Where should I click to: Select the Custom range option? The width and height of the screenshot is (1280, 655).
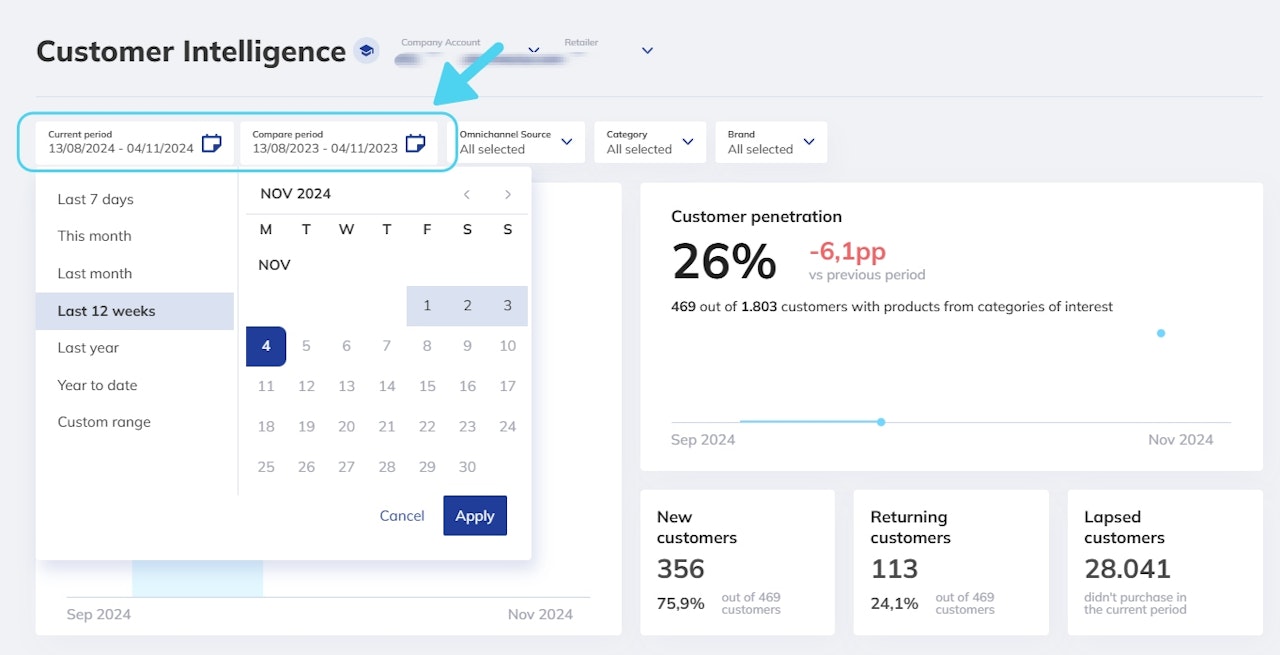coord(104,422)
